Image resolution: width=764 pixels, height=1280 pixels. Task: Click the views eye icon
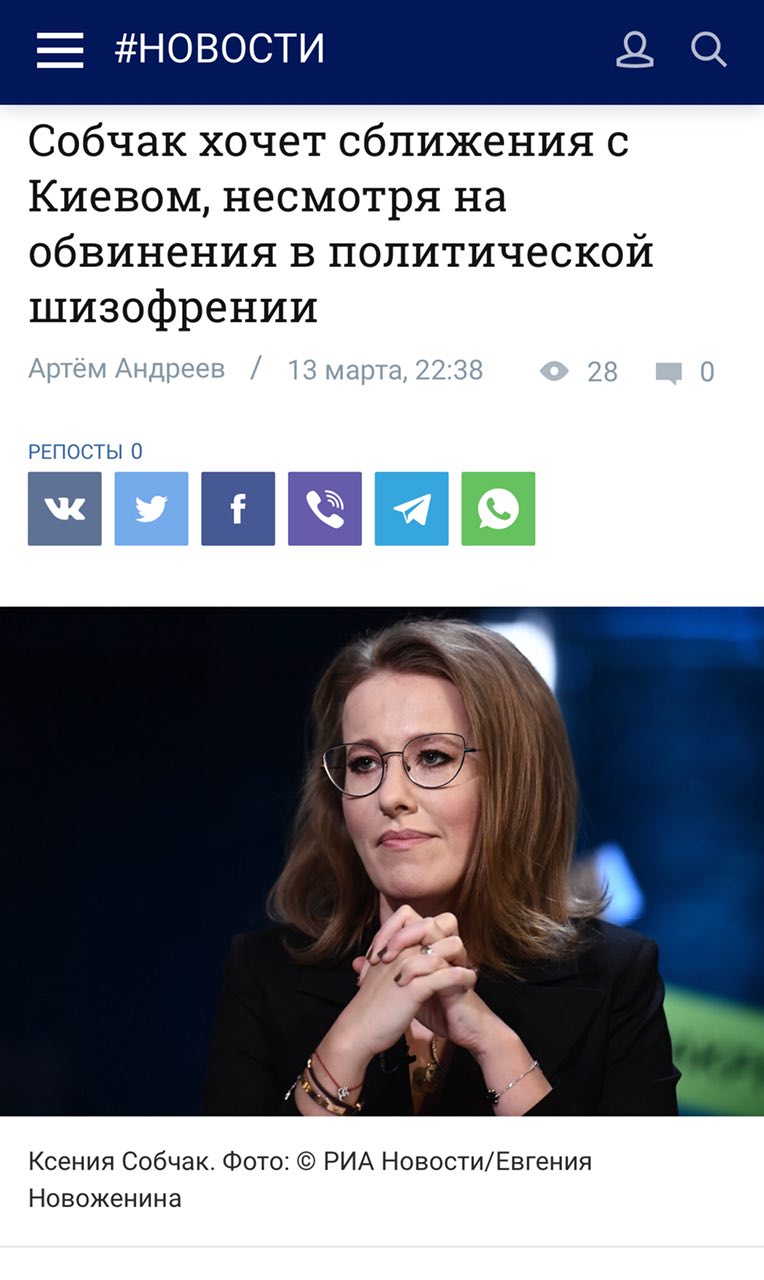[x=554, y=372]
